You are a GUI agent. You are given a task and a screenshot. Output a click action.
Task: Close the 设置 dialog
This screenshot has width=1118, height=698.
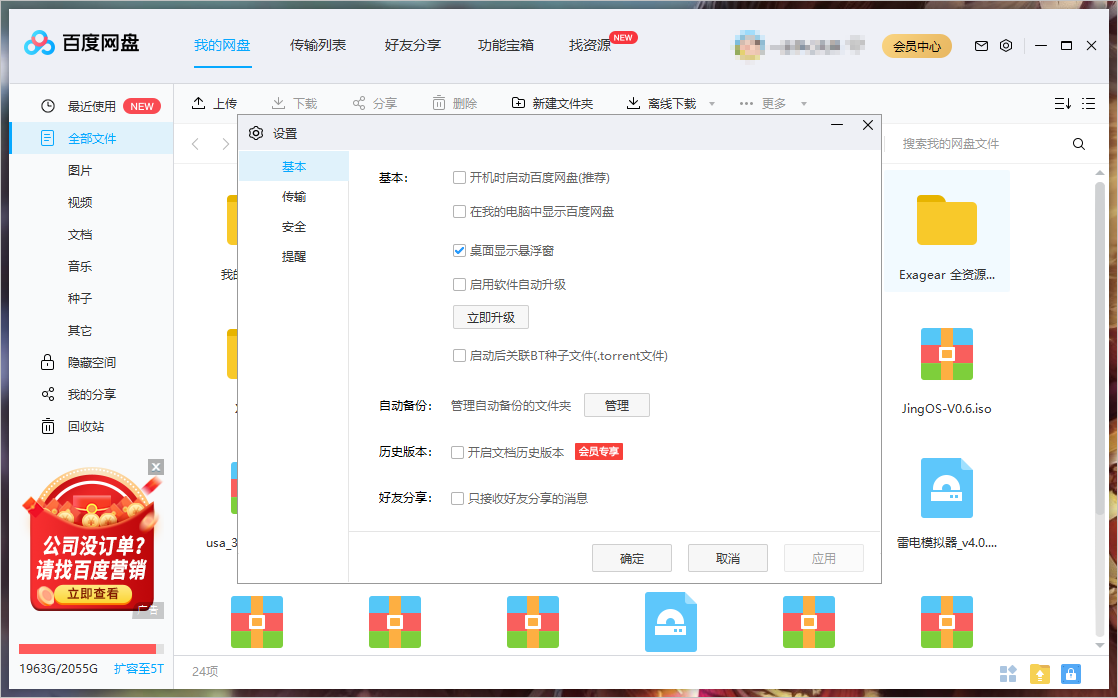pos(868,125)
